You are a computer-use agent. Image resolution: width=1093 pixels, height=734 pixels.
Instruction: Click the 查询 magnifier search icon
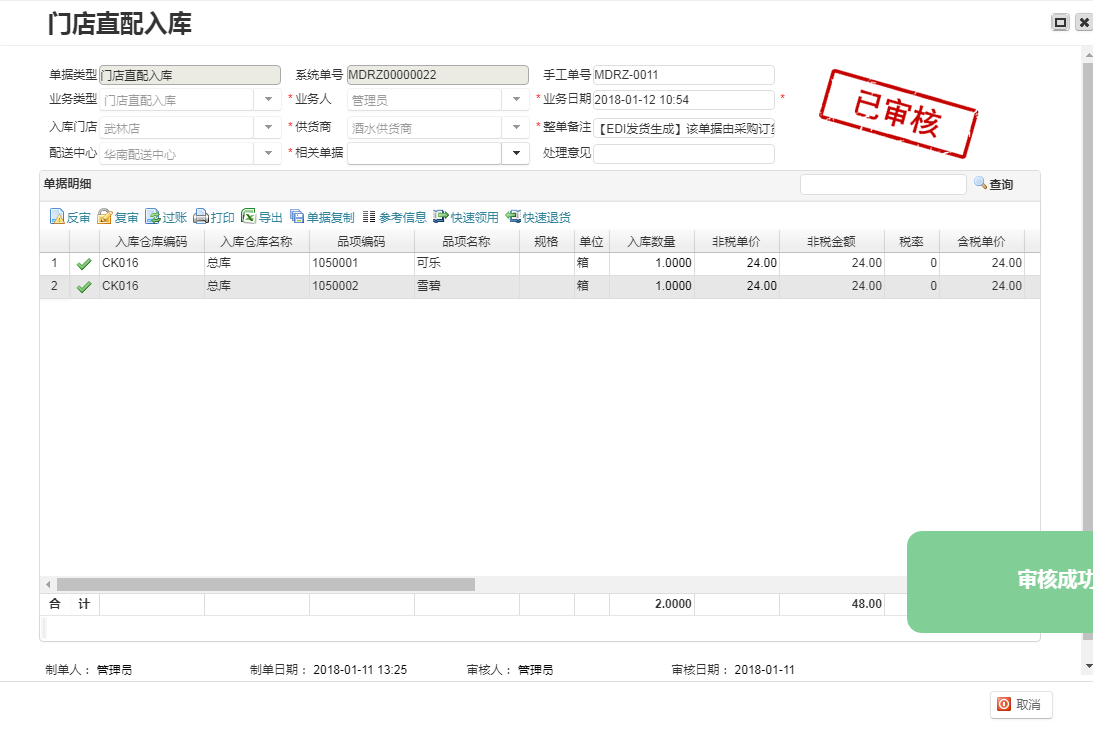point(980,183)
